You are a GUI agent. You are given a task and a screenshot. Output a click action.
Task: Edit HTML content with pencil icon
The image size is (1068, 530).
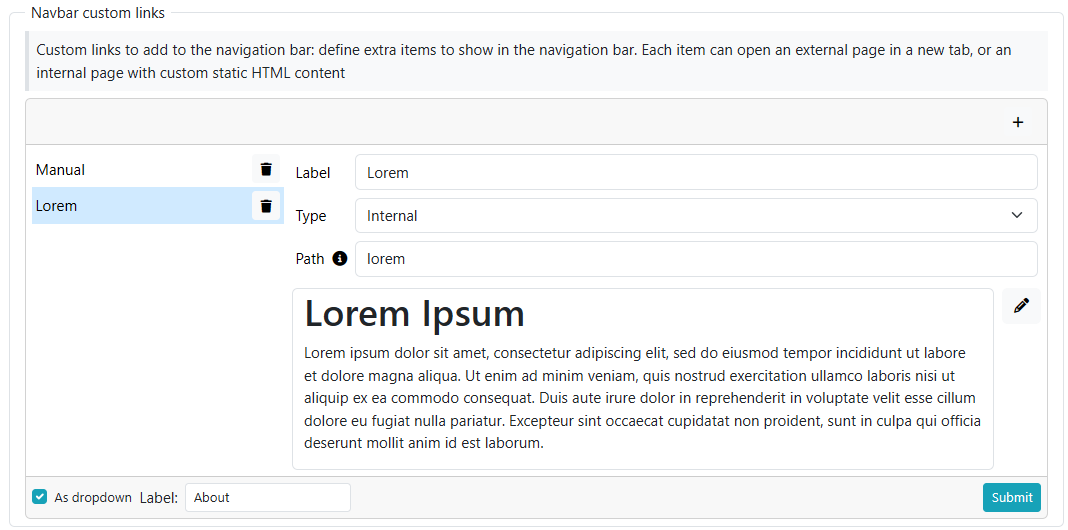click(x=1021, y=306)
